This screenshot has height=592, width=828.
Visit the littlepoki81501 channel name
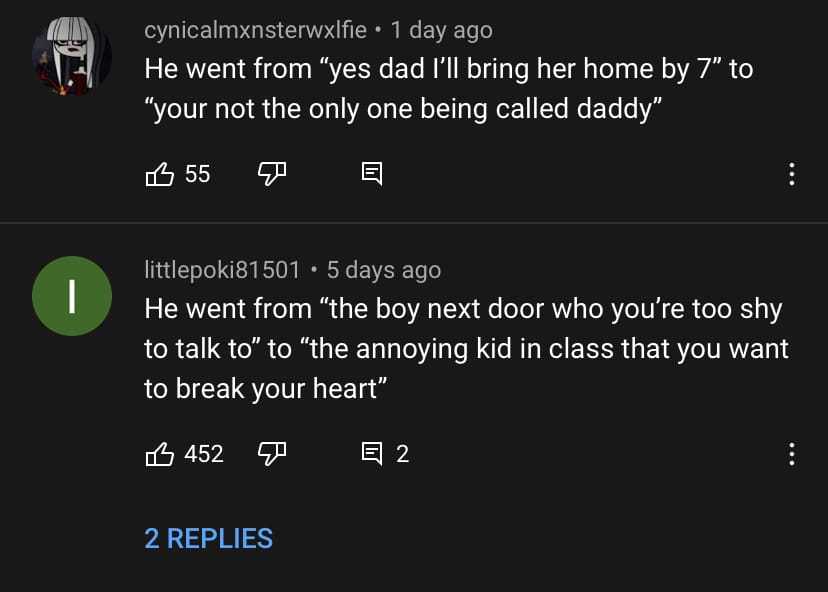222,270
